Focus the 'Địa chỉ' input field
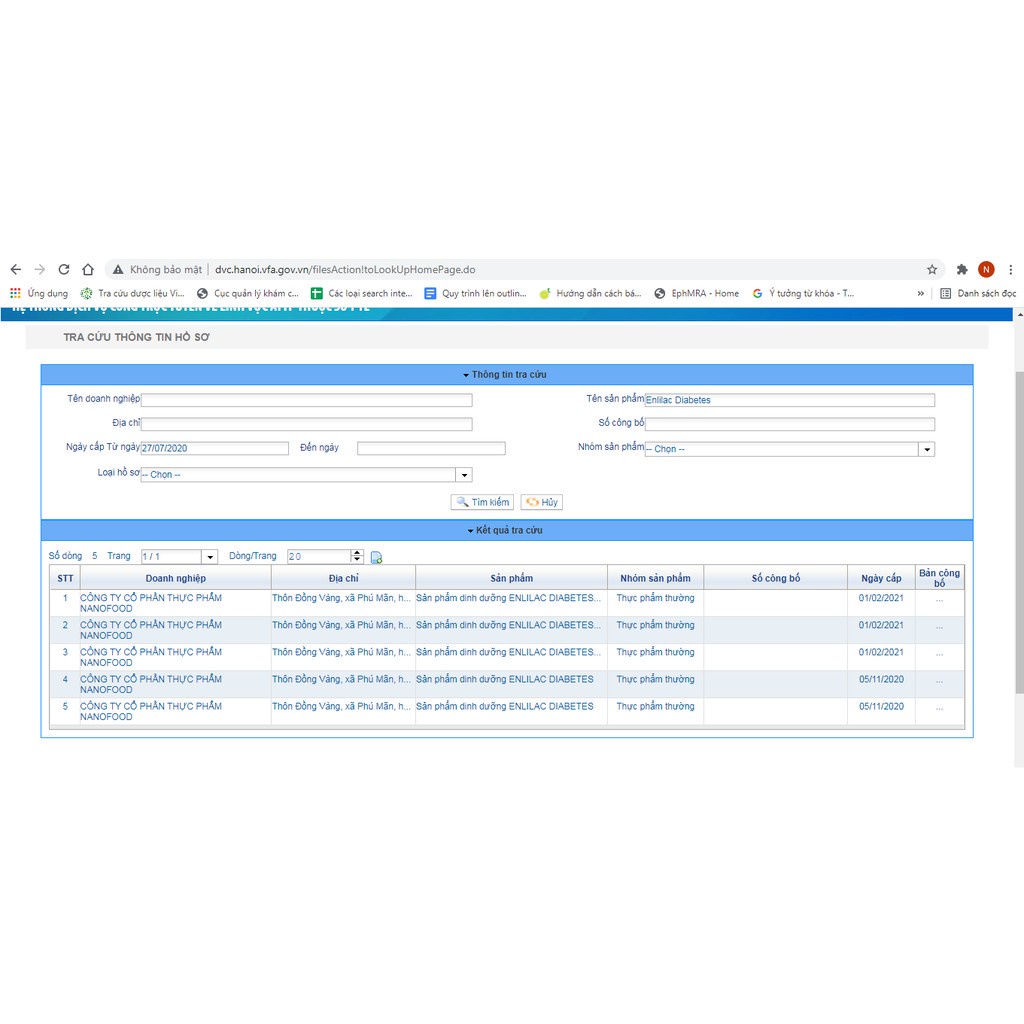 306,424
